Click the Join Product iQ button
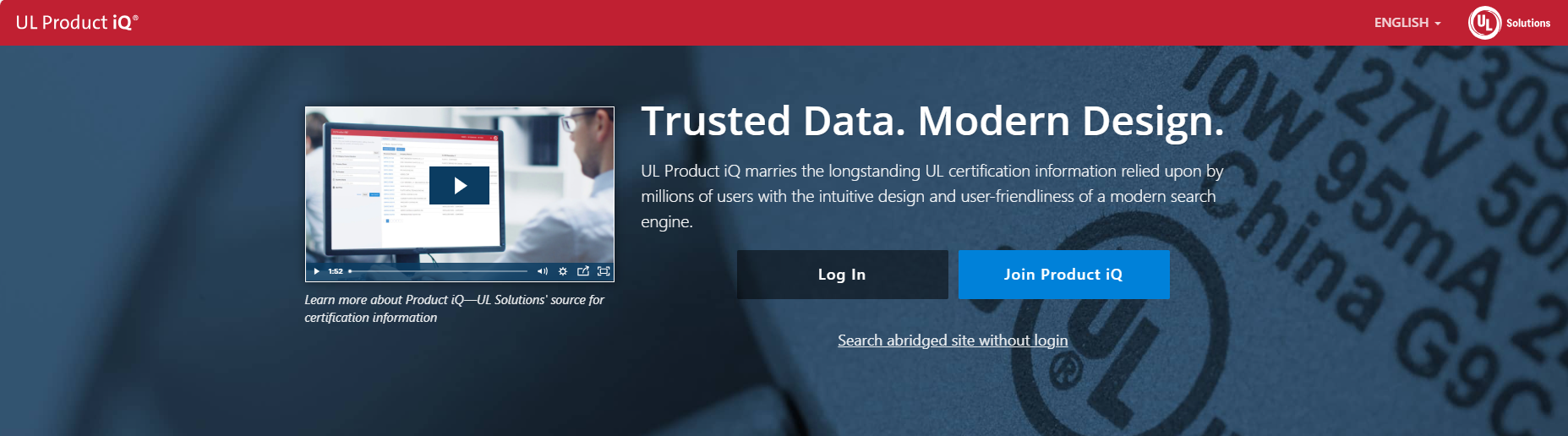Image resolution: width=1568 pixels, height=436 pixels. click(x=1063, y=275)
